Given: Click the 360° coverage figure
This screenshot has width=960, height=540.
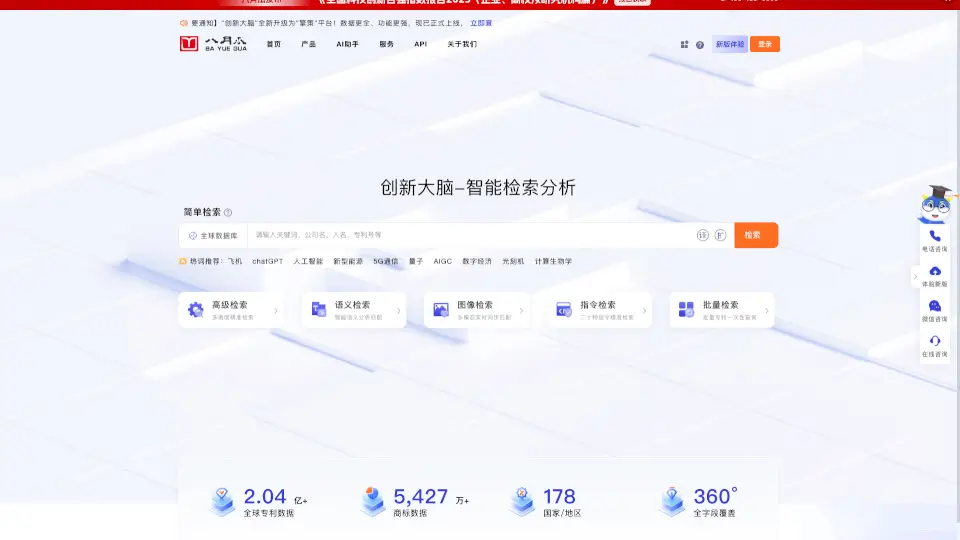Looking at the screenshot, I should click(715, 496).
